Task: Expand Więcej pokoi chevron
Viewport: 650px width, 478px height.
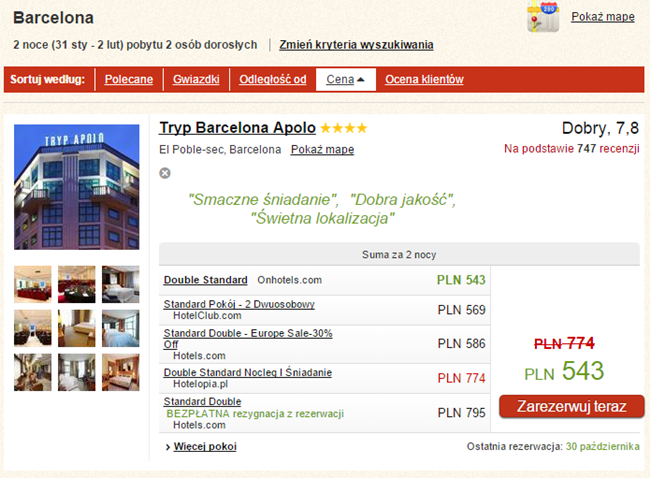Action: click(168, 447)
